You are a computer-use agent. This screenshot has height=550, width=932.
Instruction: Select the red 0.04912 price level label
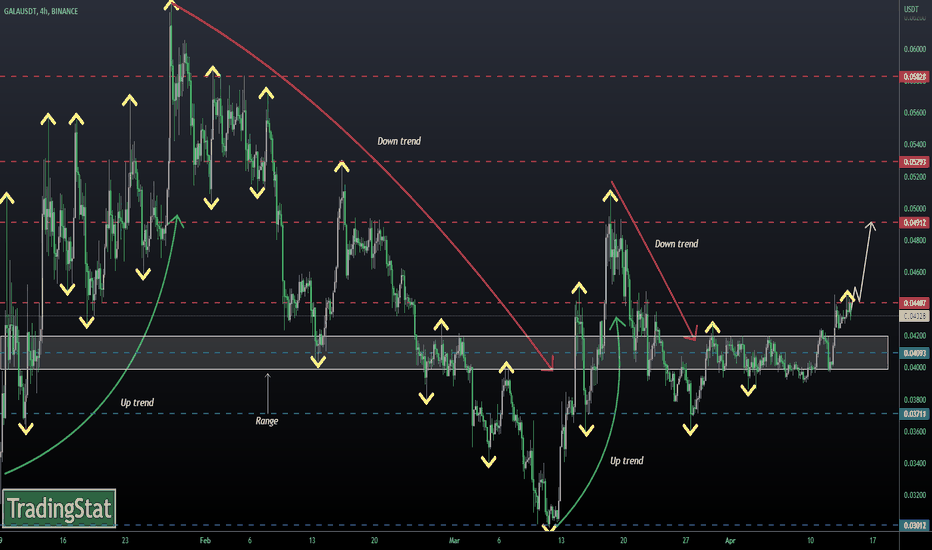click(x=915, y=222)
